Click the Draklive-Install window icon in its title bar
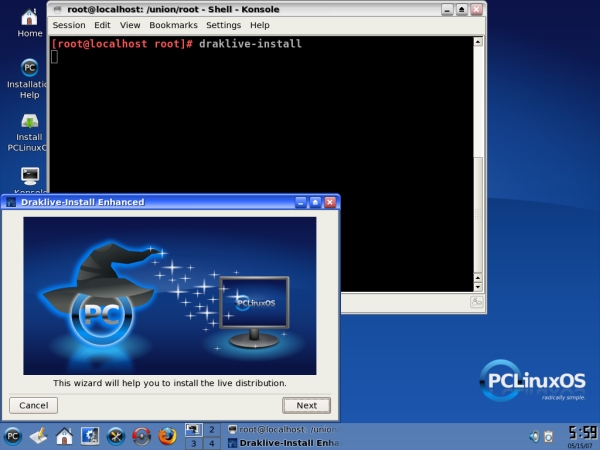The image size is (600, 450). pyautogui.click(x=11, y=202)
